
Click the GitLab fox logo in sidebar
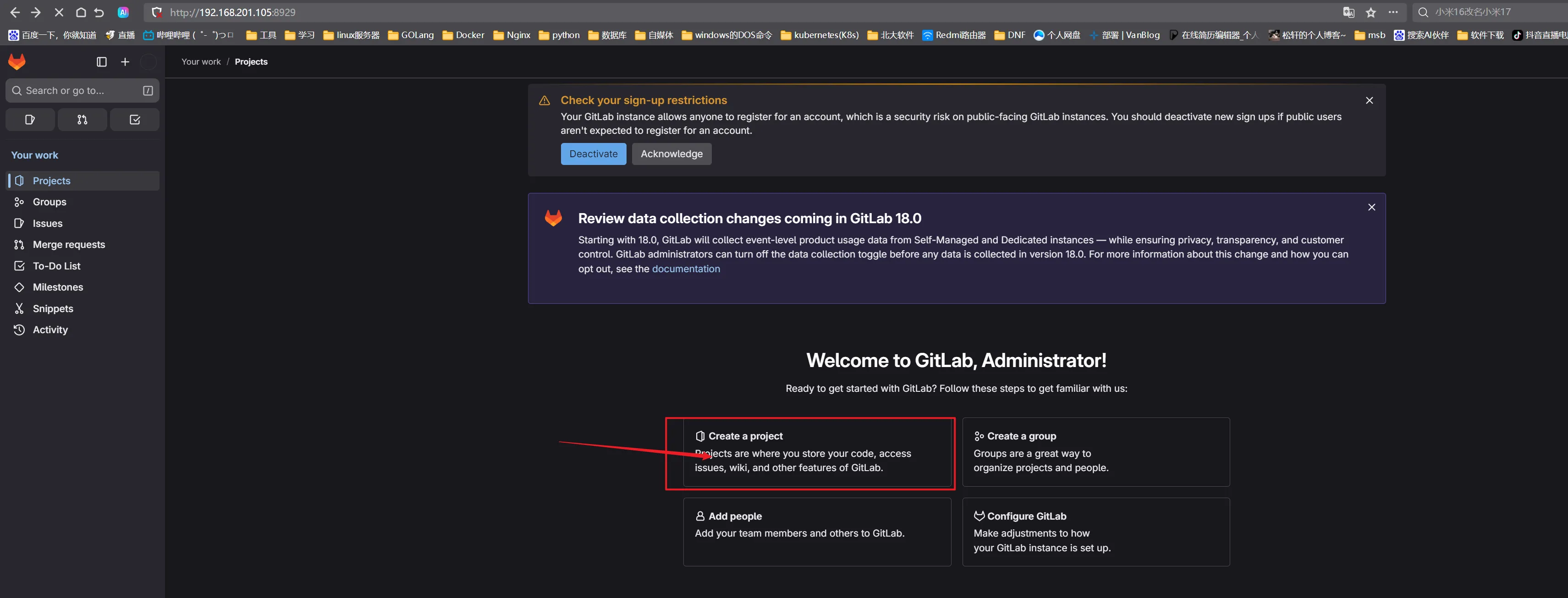(17, 61)
